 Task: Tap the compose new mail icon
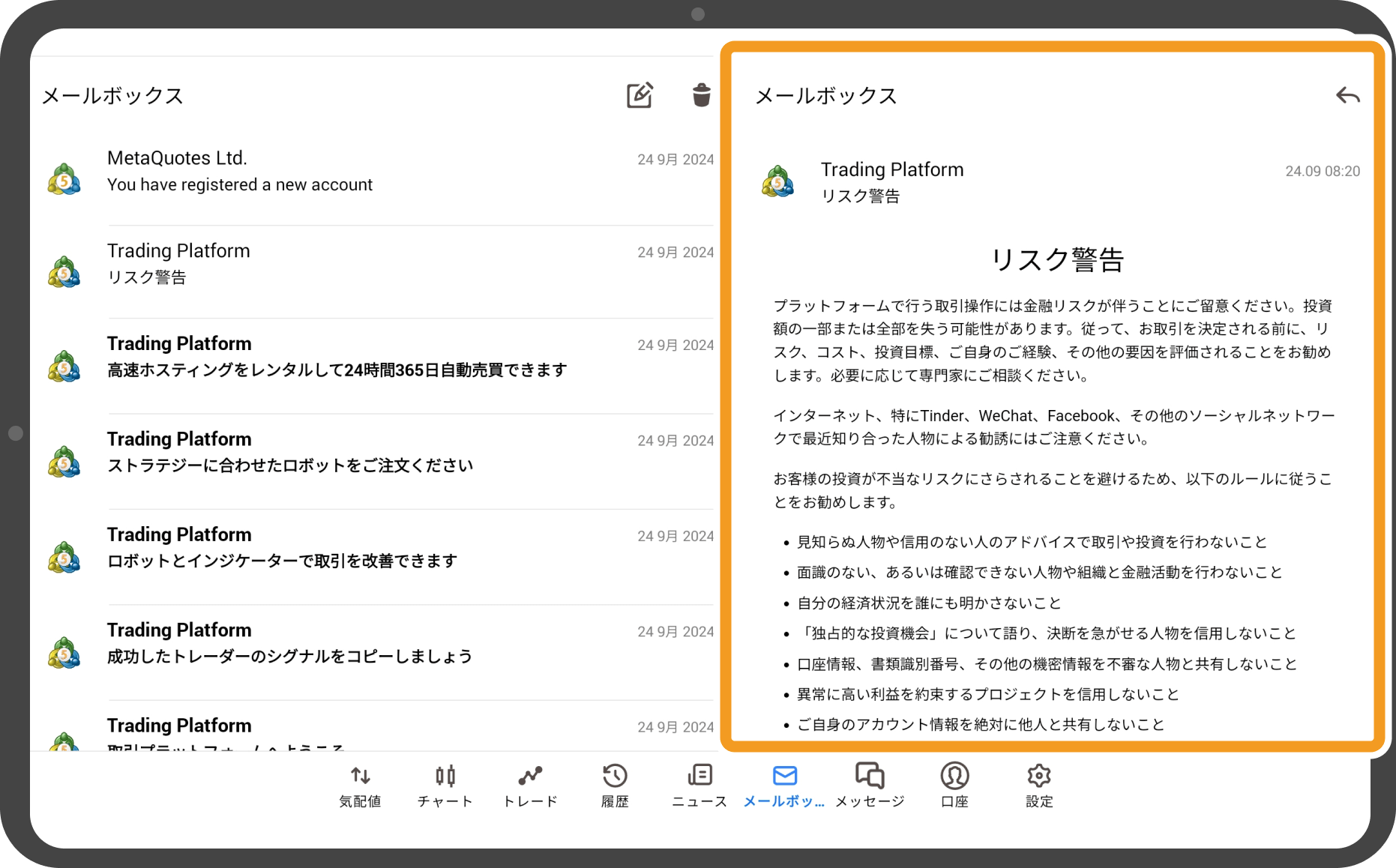[639, 95]
